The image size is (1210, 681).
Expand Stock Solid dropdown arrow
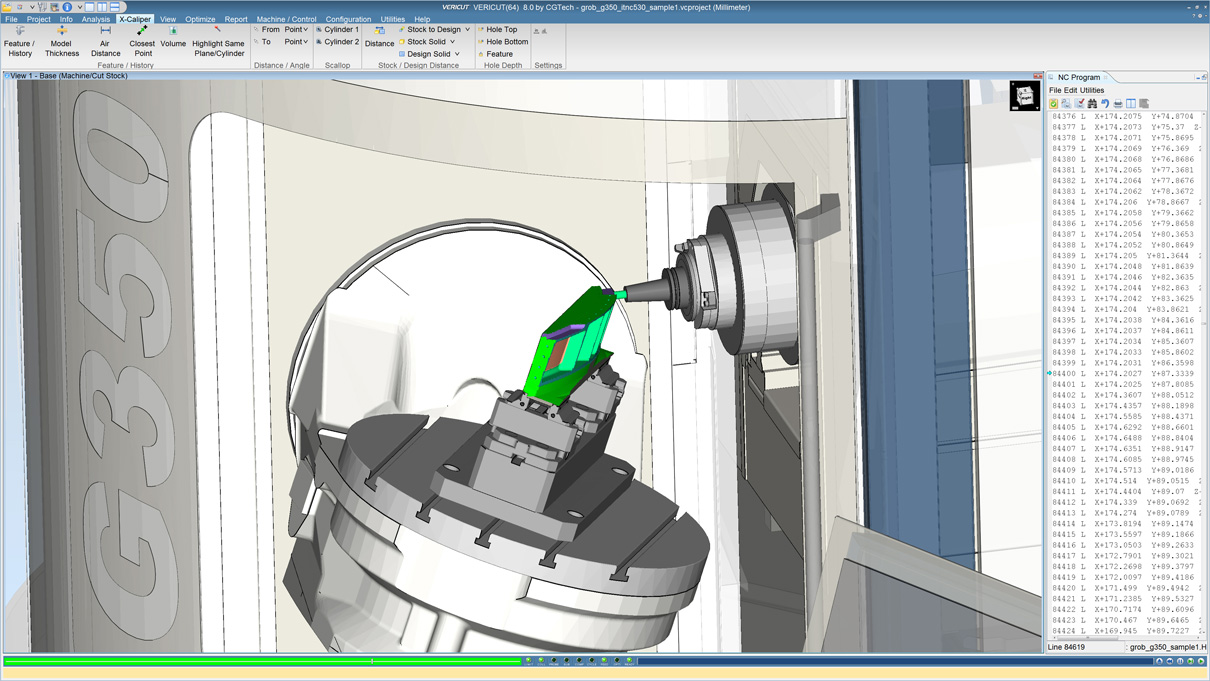coord(452,42)
